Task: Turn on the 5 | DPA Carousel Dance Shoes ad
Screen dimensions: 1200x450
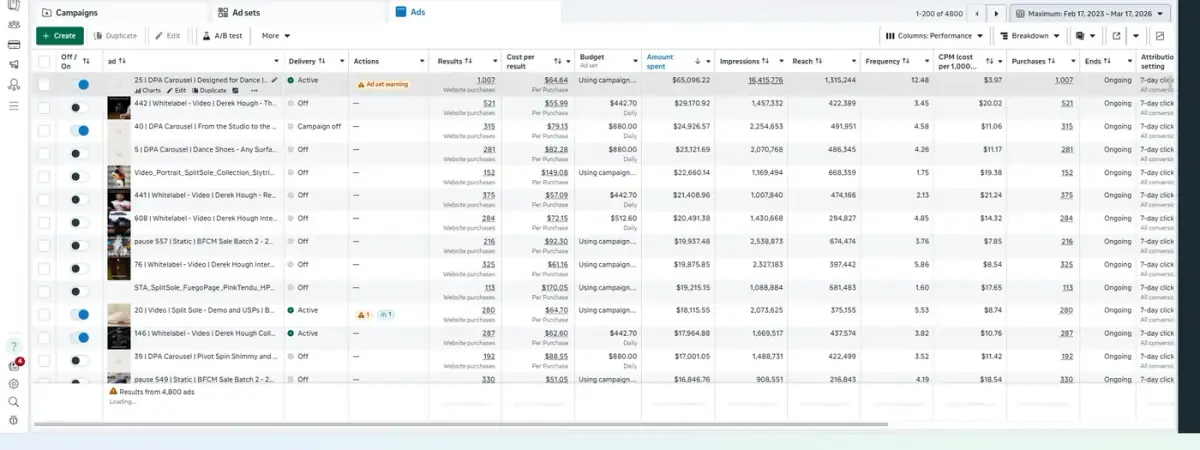Action: click(x=79, y=153)
